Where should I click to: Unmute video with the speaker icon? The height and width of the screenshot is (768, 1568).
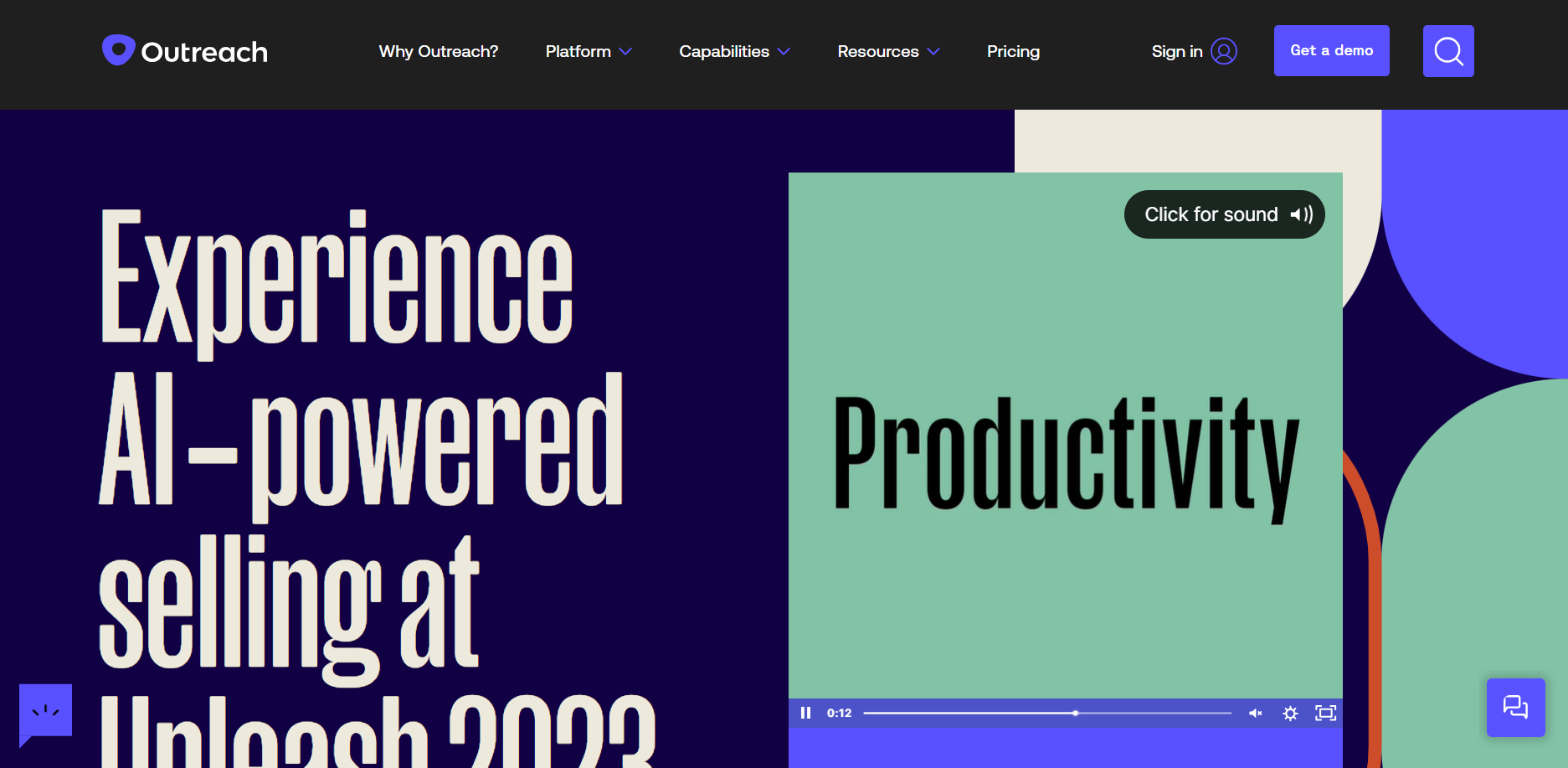(1256, 713)
